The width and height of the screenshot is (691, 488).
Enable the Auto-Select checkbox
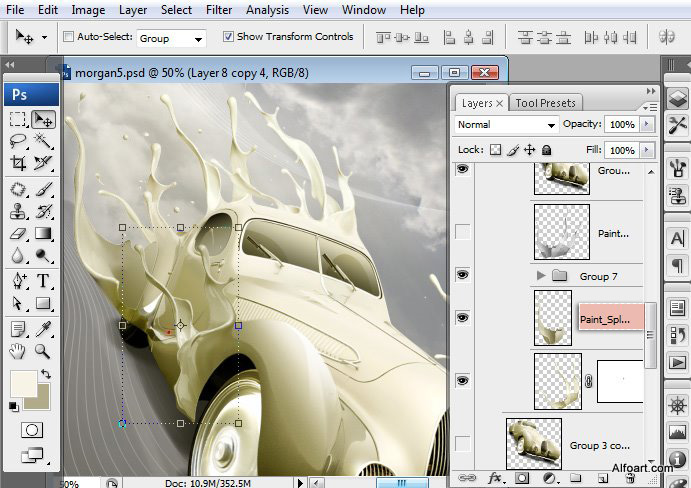point(68,37)
